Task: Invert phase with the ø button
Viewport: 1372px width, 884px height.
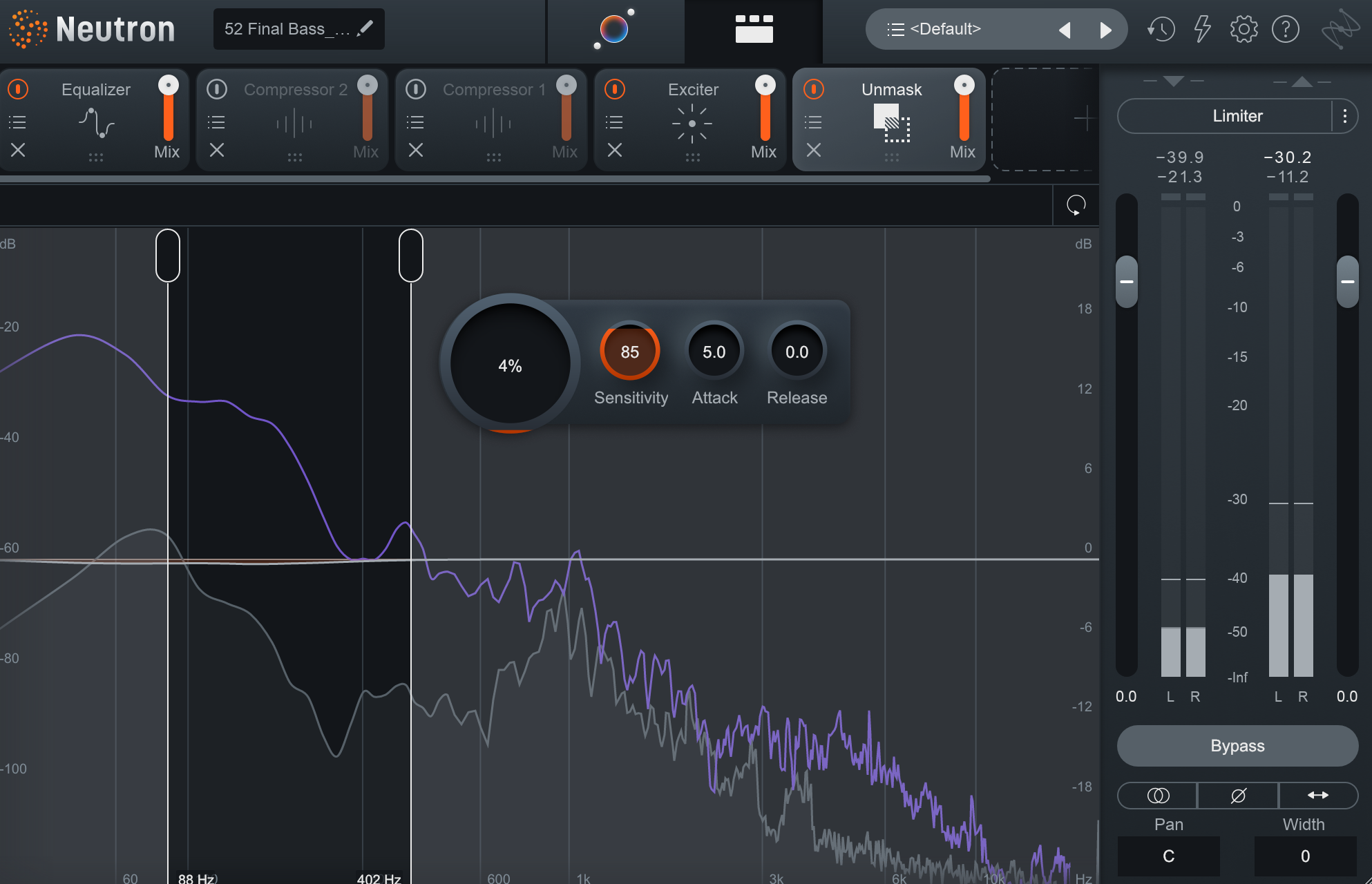Action: 1238,796
